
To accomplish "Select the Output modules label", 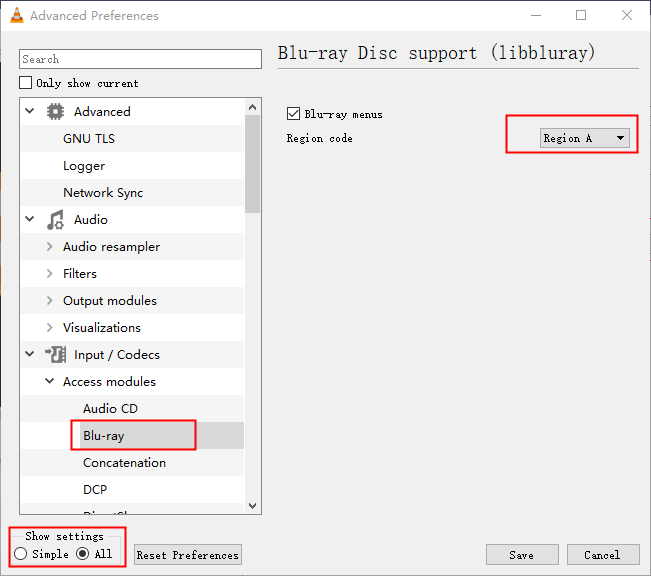I will click(110, 301).
